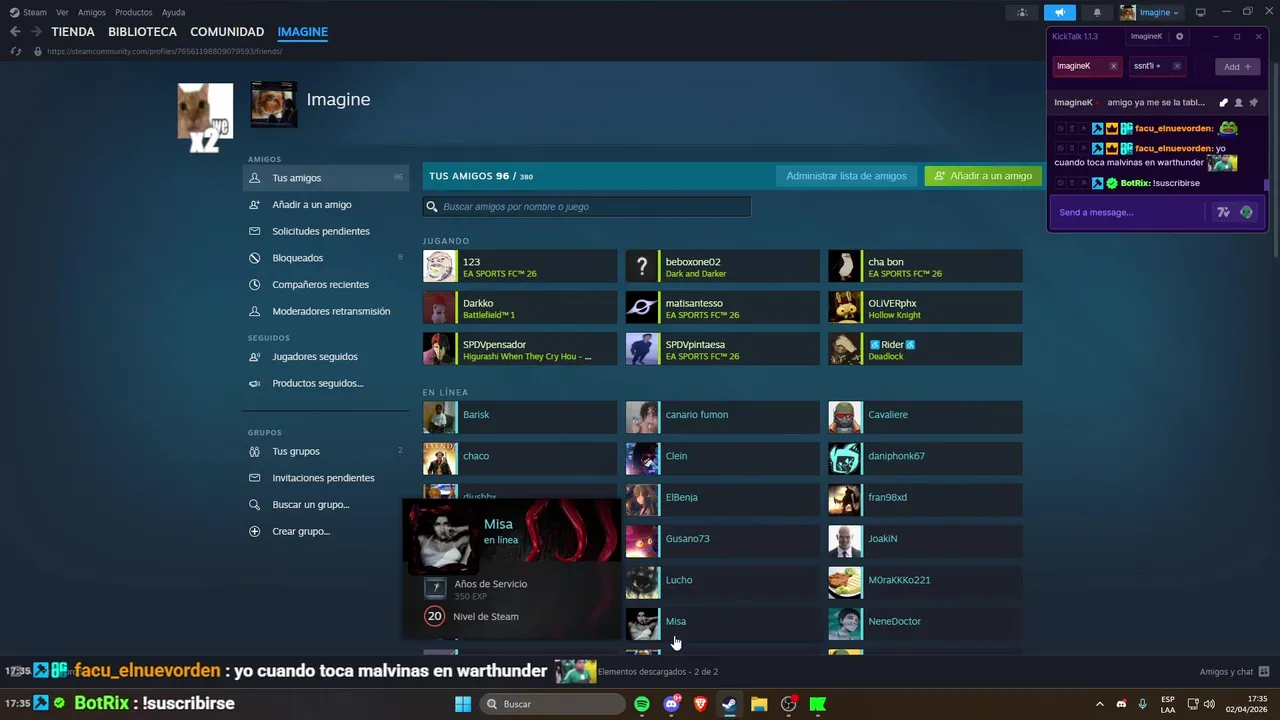Screen dimensions: 1280x720
Task: Open friend Rider playing Deadlock
Action: click(925, 349)
